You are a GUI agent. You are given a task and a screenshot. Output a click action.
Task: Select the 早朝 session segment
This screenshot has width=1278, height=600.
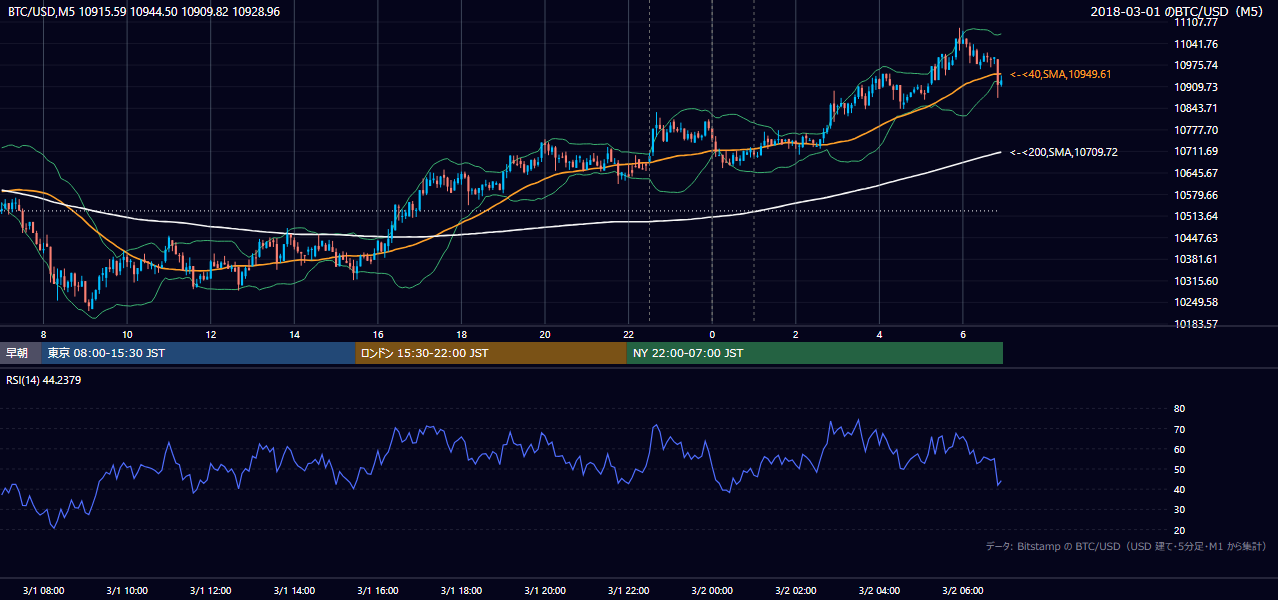click(20, 353)
